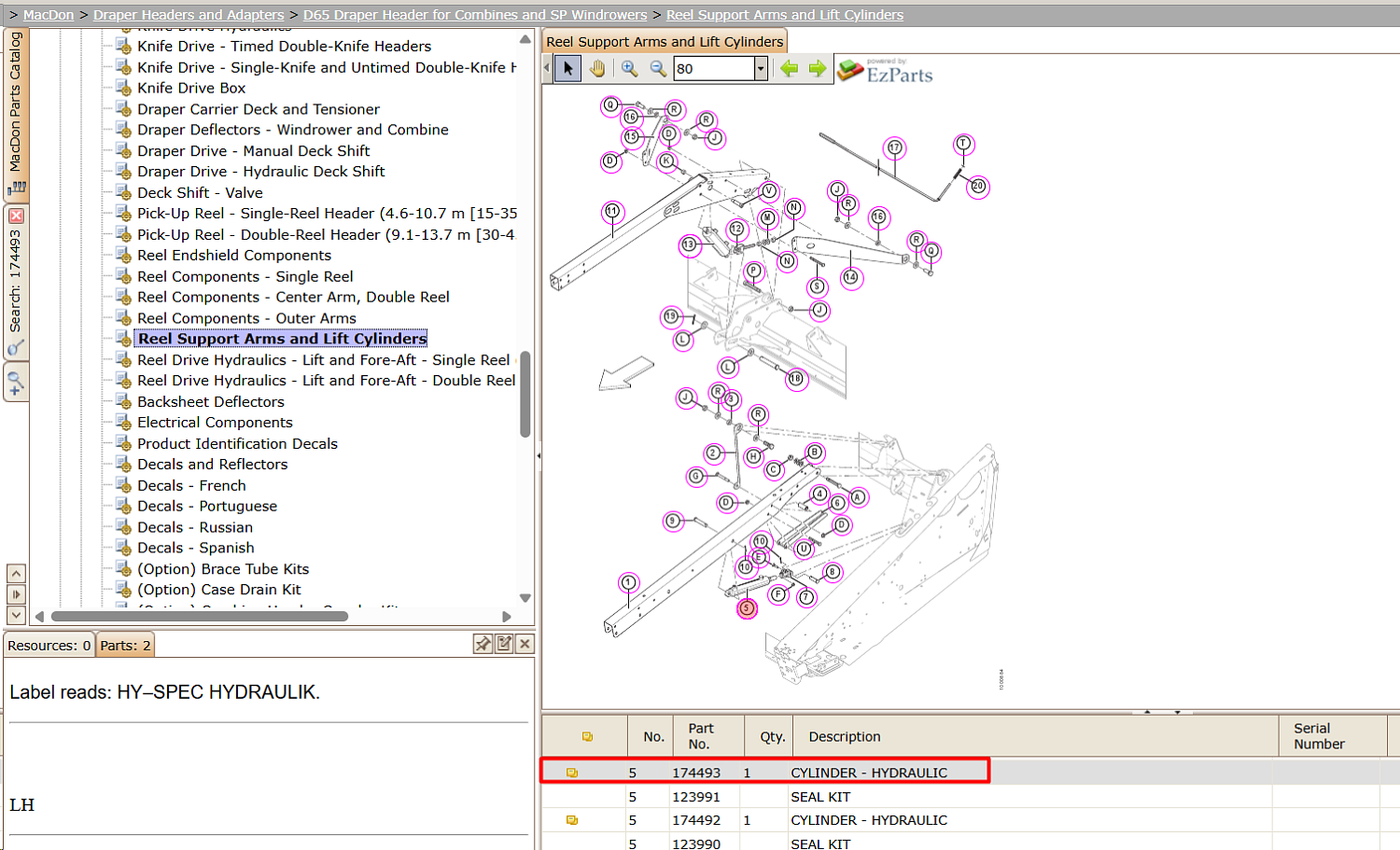The width and height of the screenshot is (1400, 850).
Task: Click the zoom percentage field showing 80
Action: tap(714, 68)
